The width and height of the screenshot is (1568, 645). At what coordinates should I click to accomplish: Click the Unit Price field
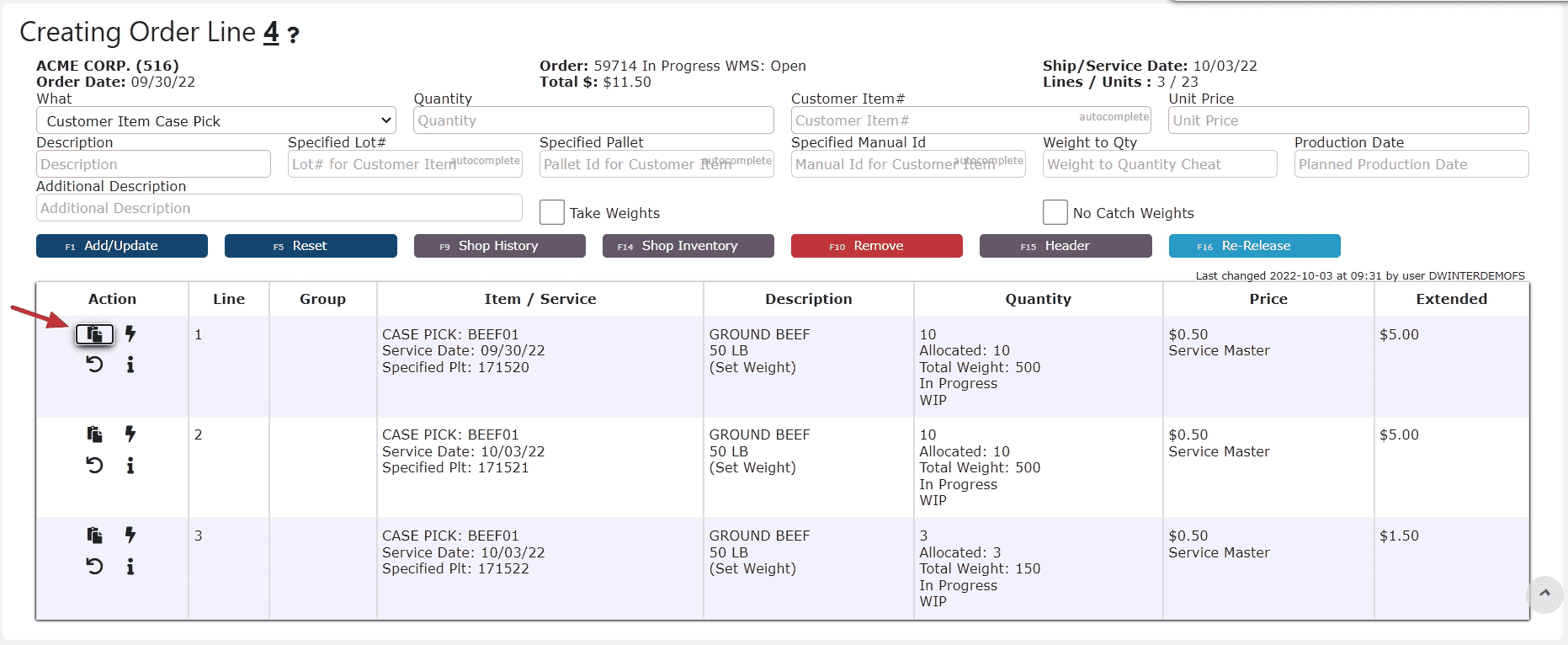(x=1349, y=120)
